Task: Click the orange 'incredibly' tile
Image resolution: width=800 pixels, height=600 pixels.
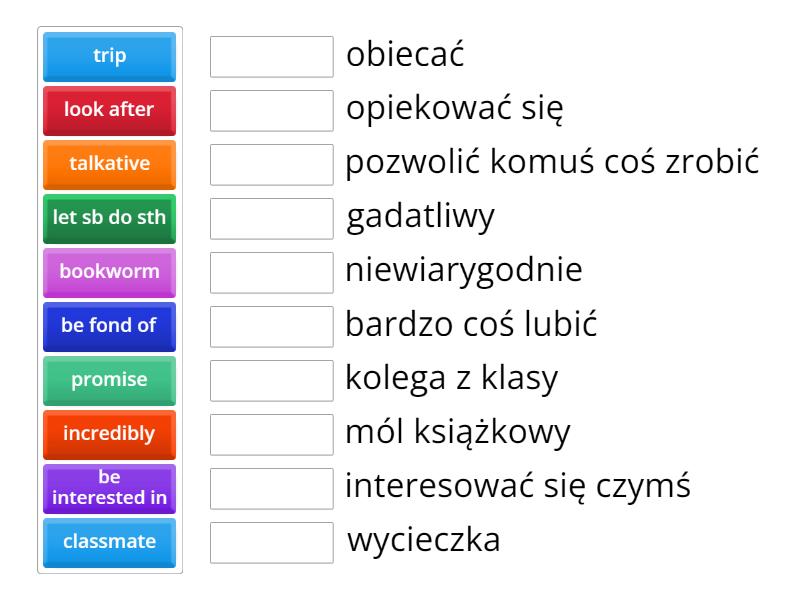Action: (x=110, y=434)
